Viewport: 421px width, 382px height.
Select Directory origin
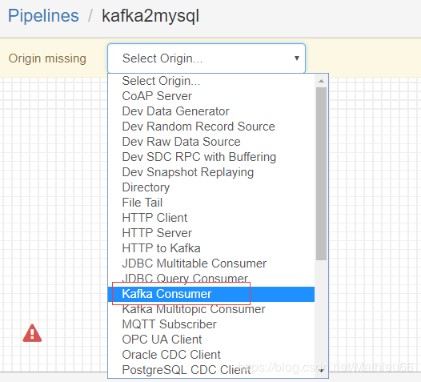point(211,187)
